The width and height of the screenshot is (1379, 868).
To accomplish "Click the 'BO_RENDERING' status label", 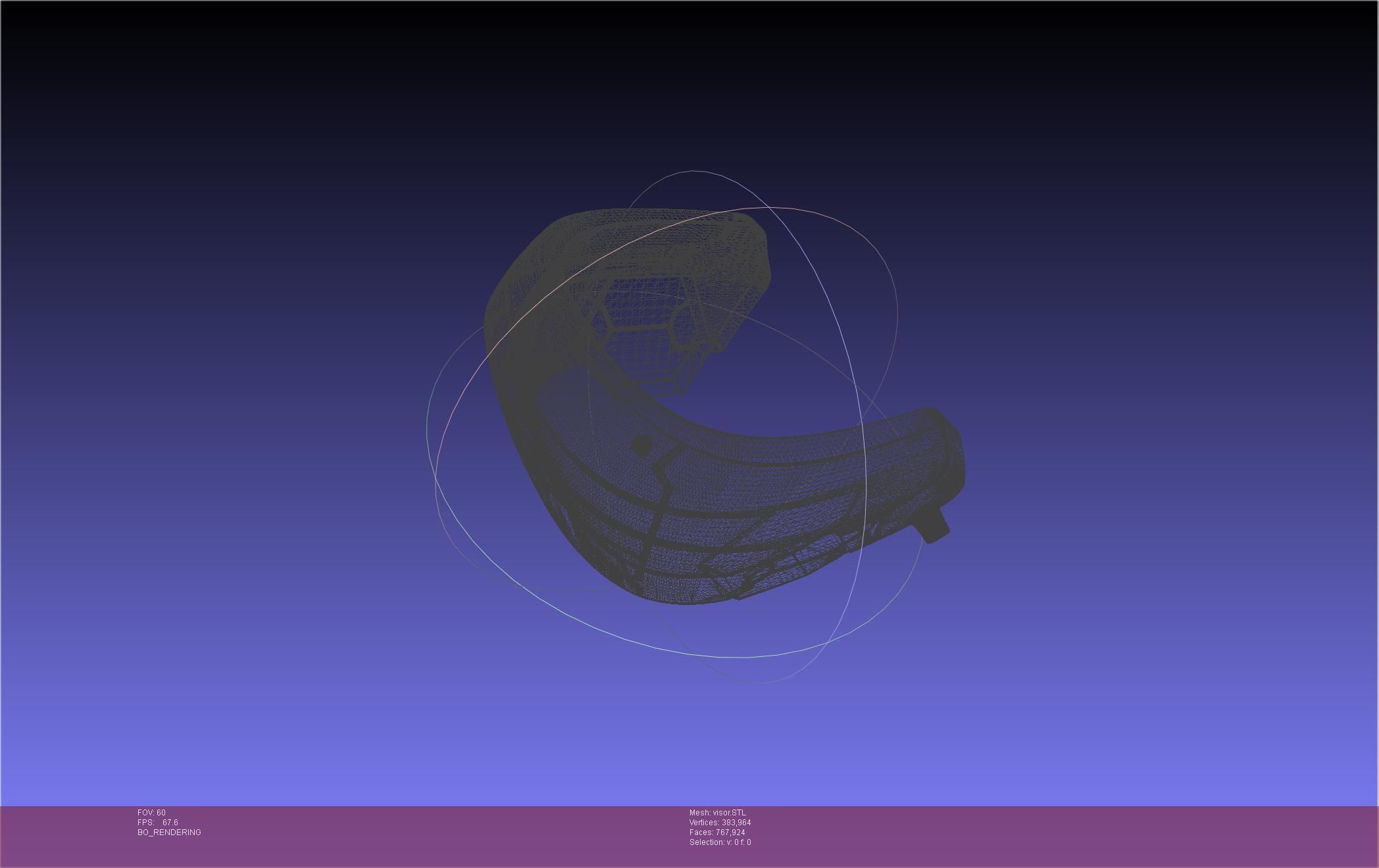I will point(169,832).
